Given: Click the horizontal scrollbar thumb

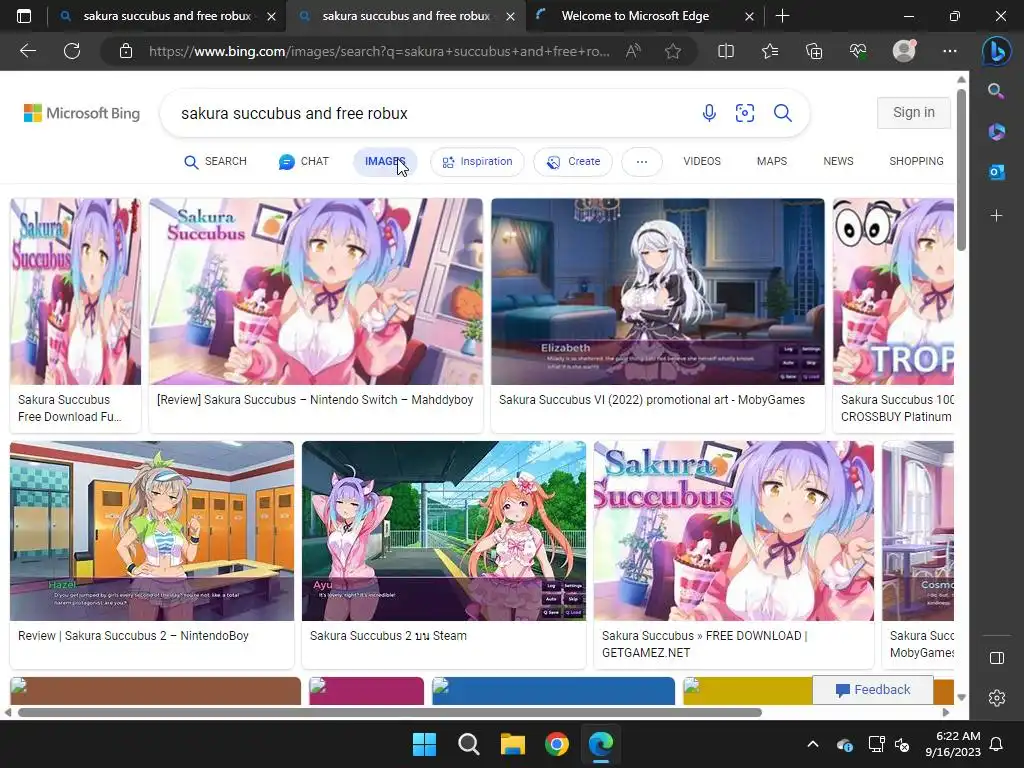Looking at the screenshot, I should (389, 712).
